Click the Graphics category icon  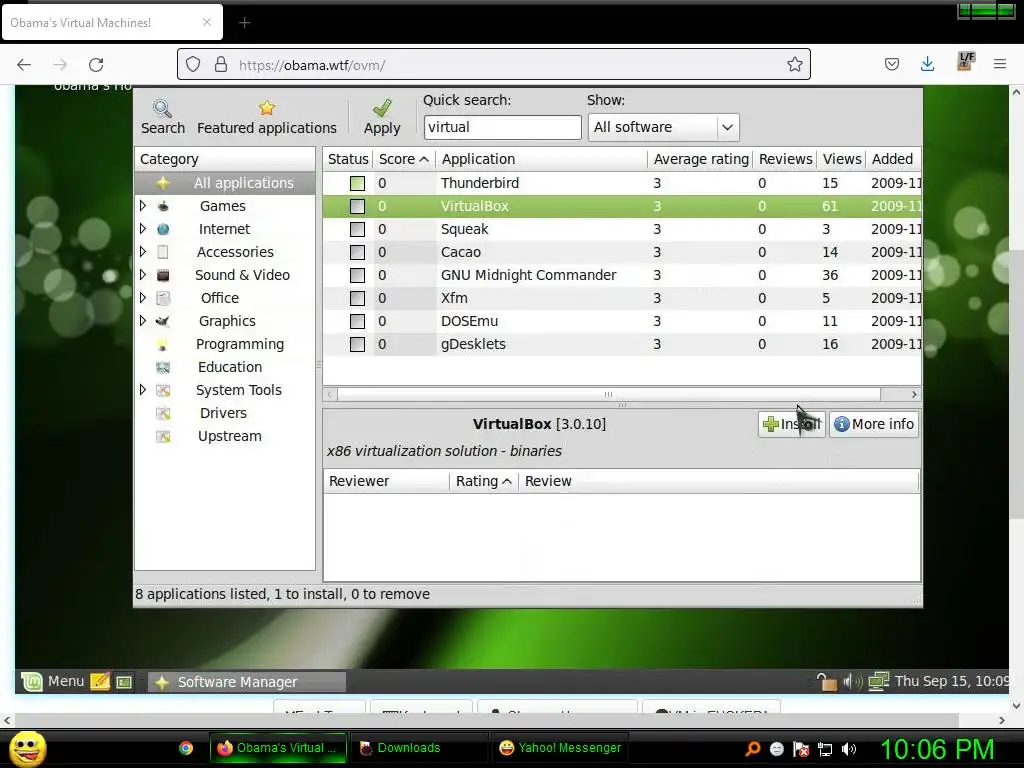pyautogui.click(x=163, y=321)
